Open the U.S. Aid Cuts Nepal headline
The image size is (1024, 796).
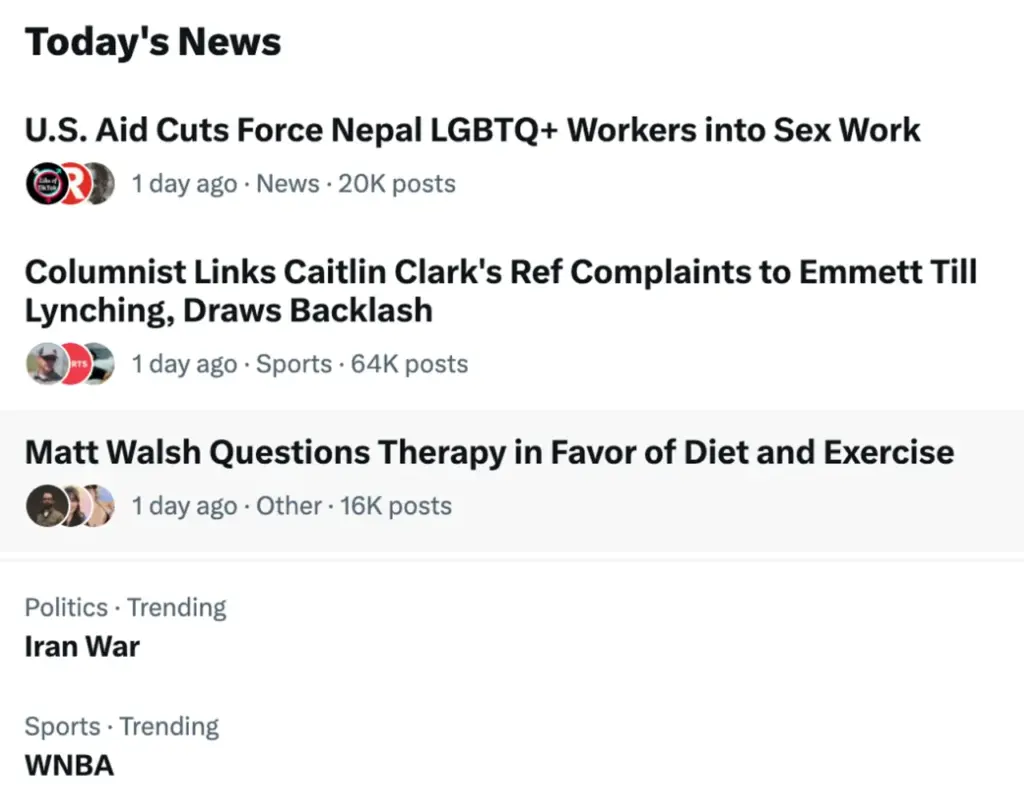472,130
